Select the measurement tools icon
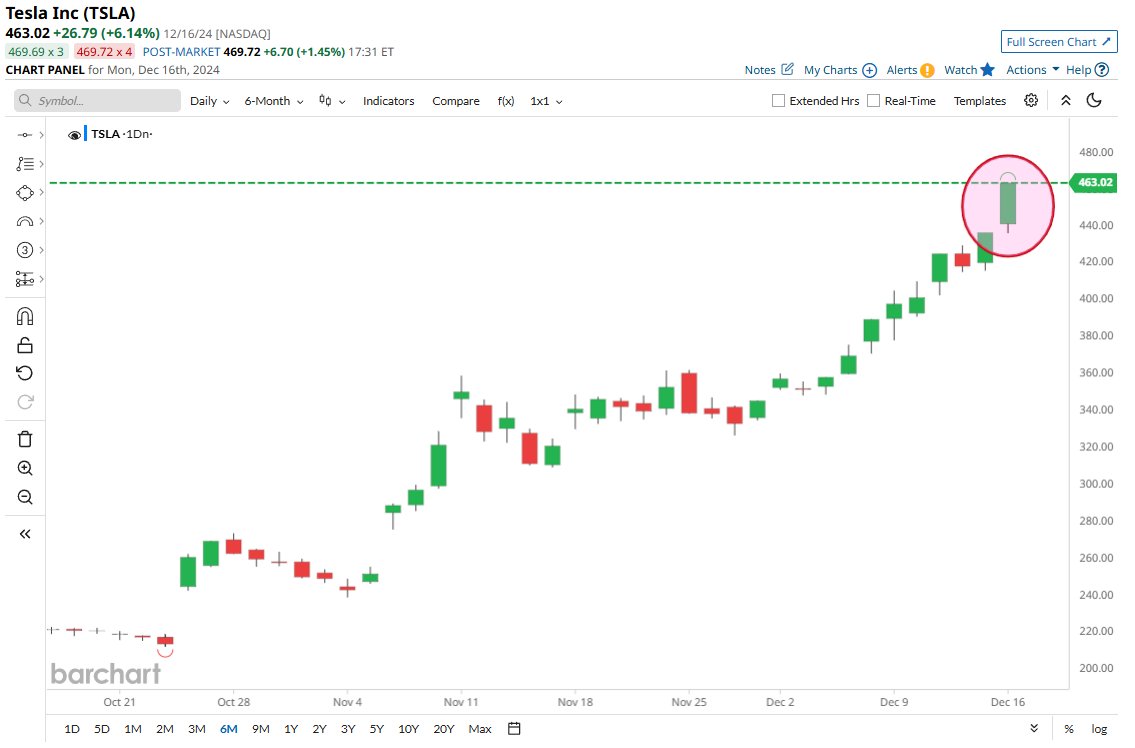This screenshot has width=1135, height=748. (x=25, y=279)
